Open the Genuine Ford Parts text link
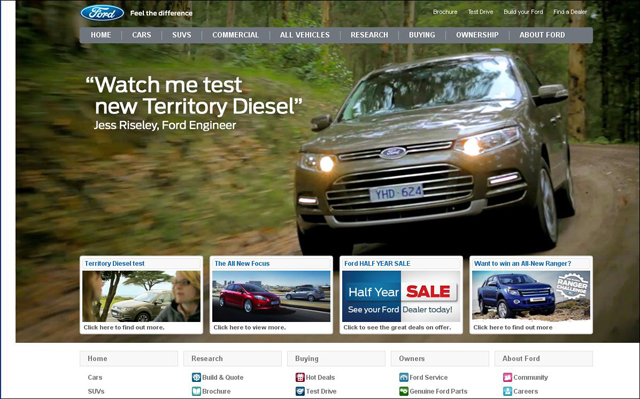 (438, 391)
